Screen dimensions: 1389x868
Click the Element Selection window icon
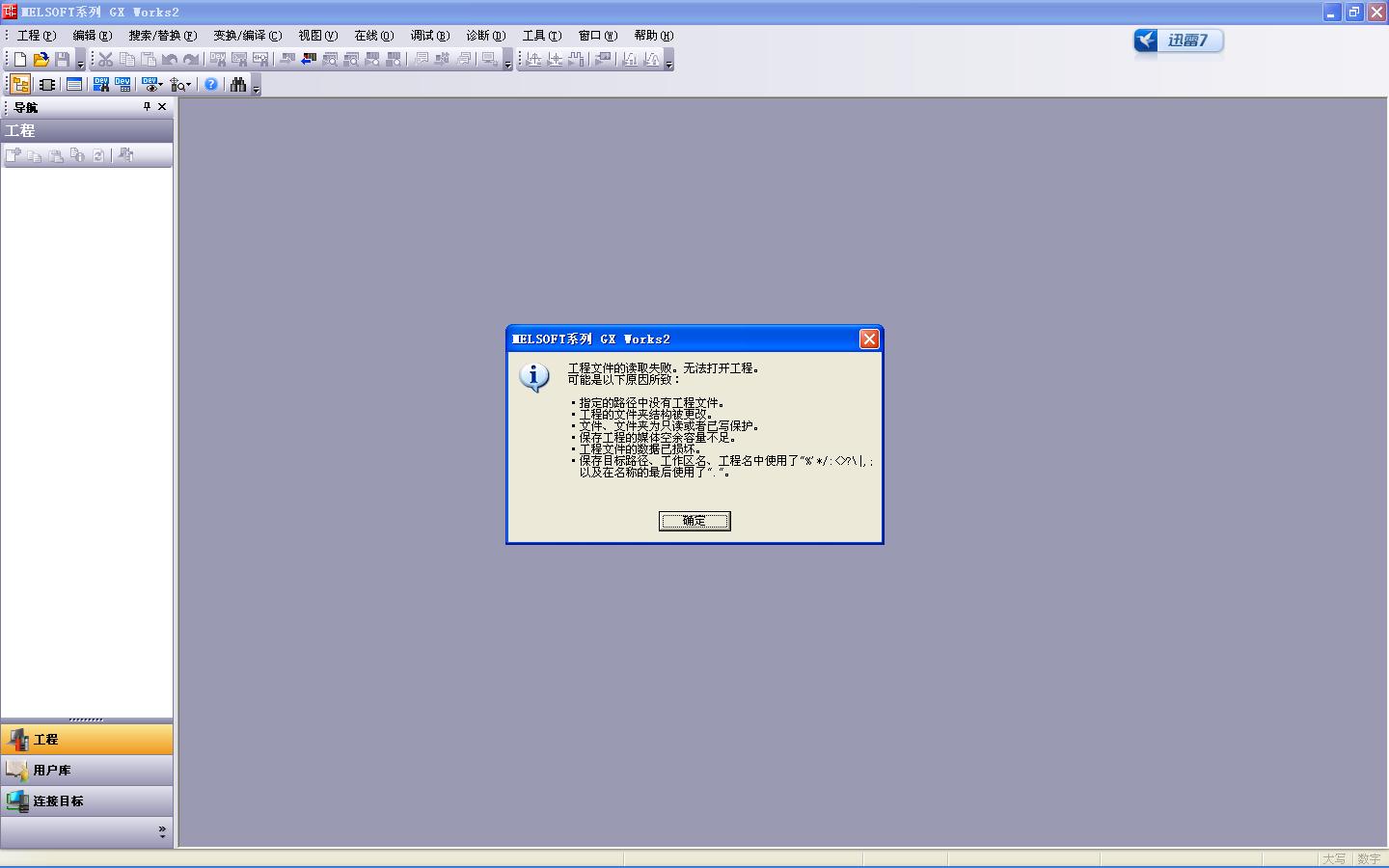[46, 85]
